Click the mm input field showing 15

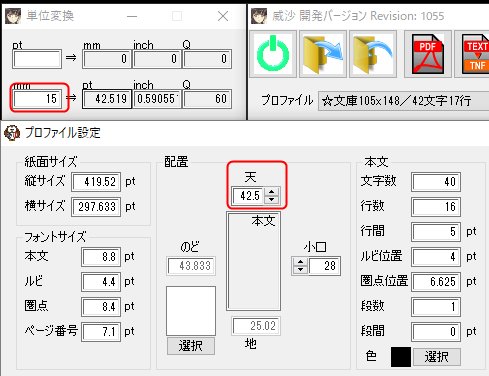[x=37, y=99]
